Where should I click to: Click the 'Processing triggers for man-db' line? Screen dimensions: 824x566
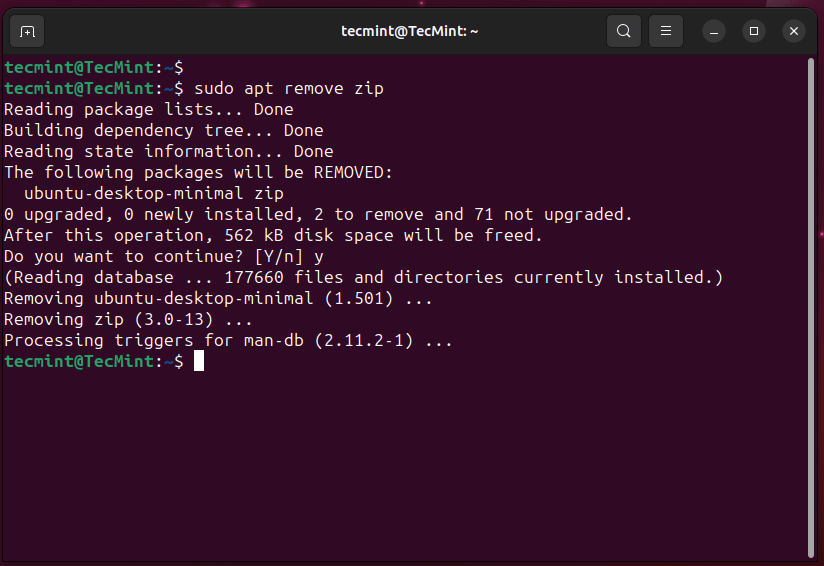[228, 341]
